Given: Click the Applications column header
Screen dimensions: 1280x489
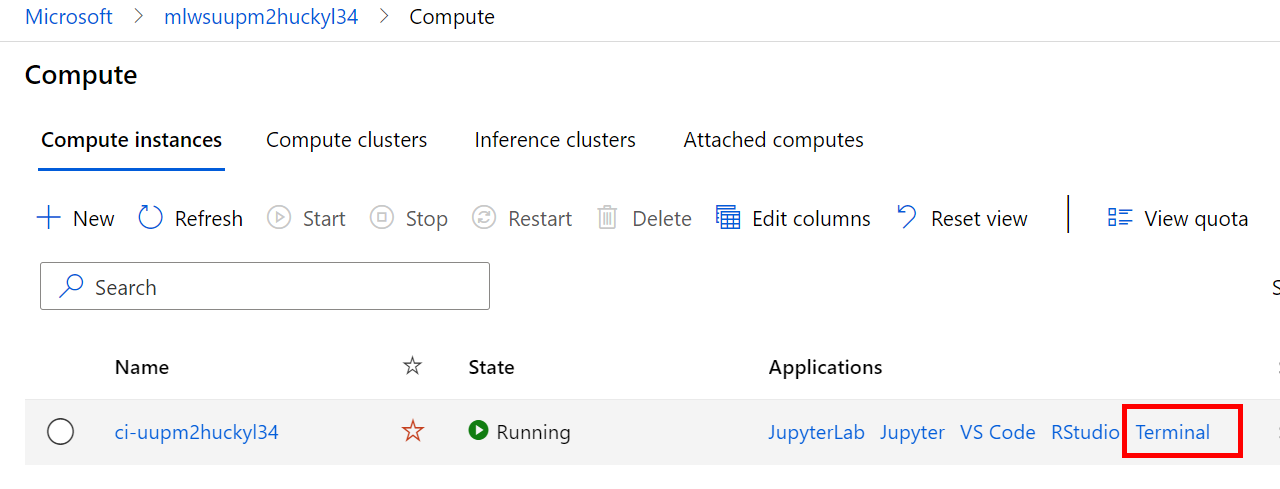Looking at the screenshot, I should (x=825, y=367).
